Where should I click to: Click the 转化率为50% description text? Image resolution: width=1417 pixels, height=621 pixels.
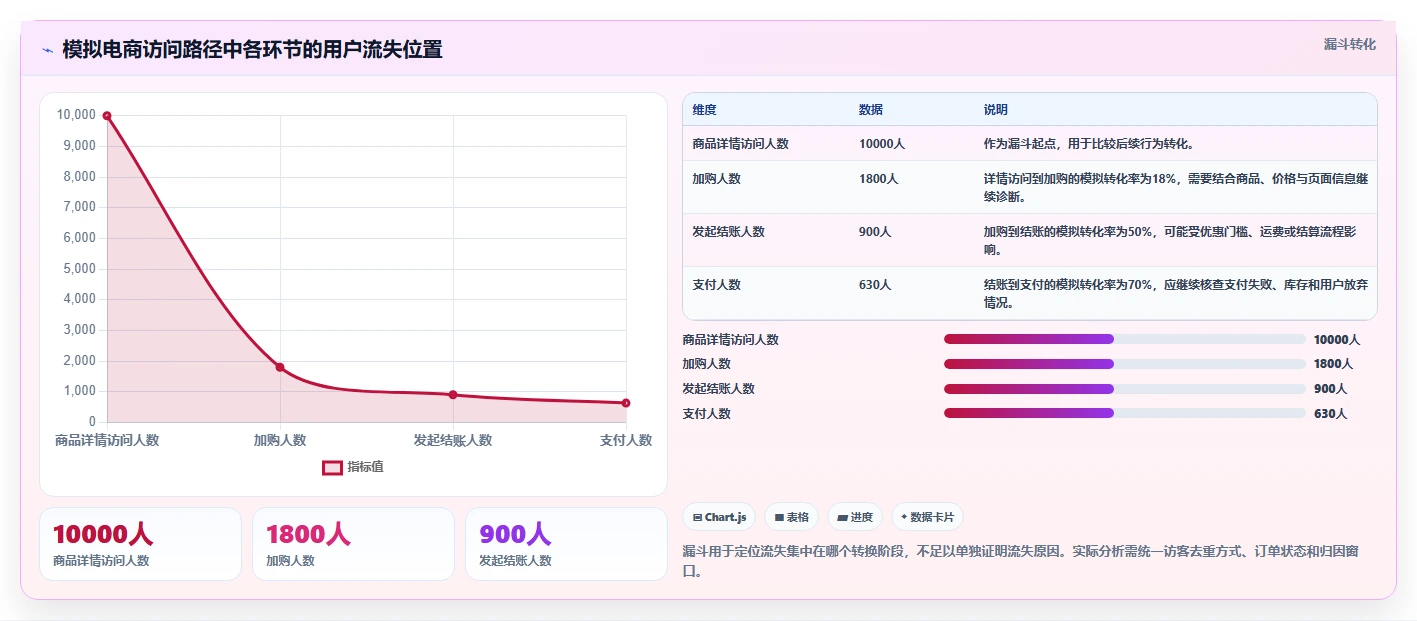[x=1170, y=241]
